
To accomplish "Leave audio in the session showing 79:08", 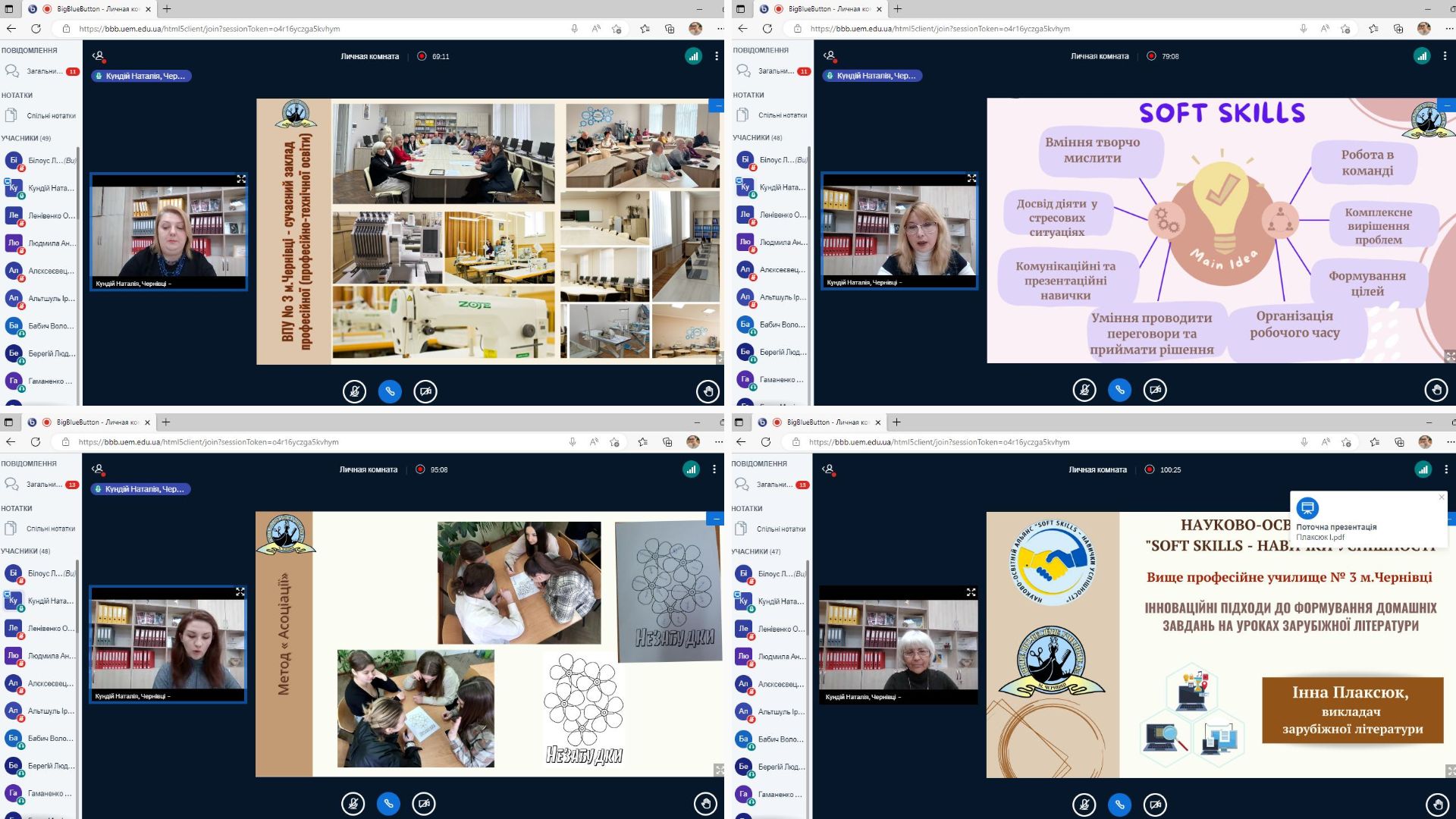I will 1119,390.
